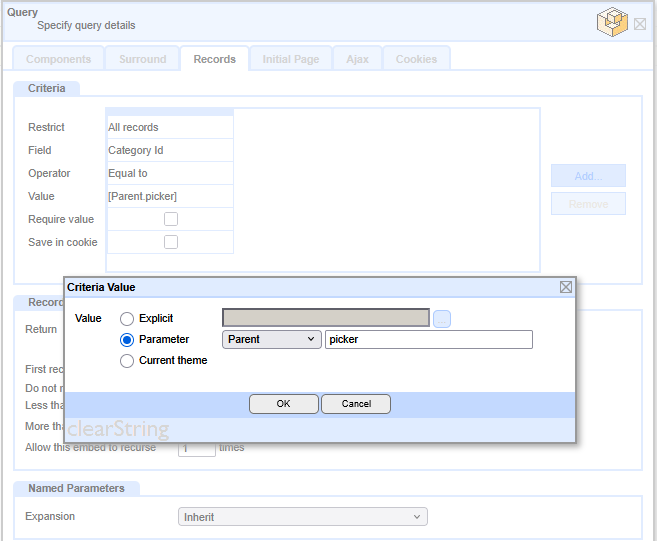Enable the Save in cookie checkbox
The width and height of the screenshot is (657, 541).
[x=171, y=242]
